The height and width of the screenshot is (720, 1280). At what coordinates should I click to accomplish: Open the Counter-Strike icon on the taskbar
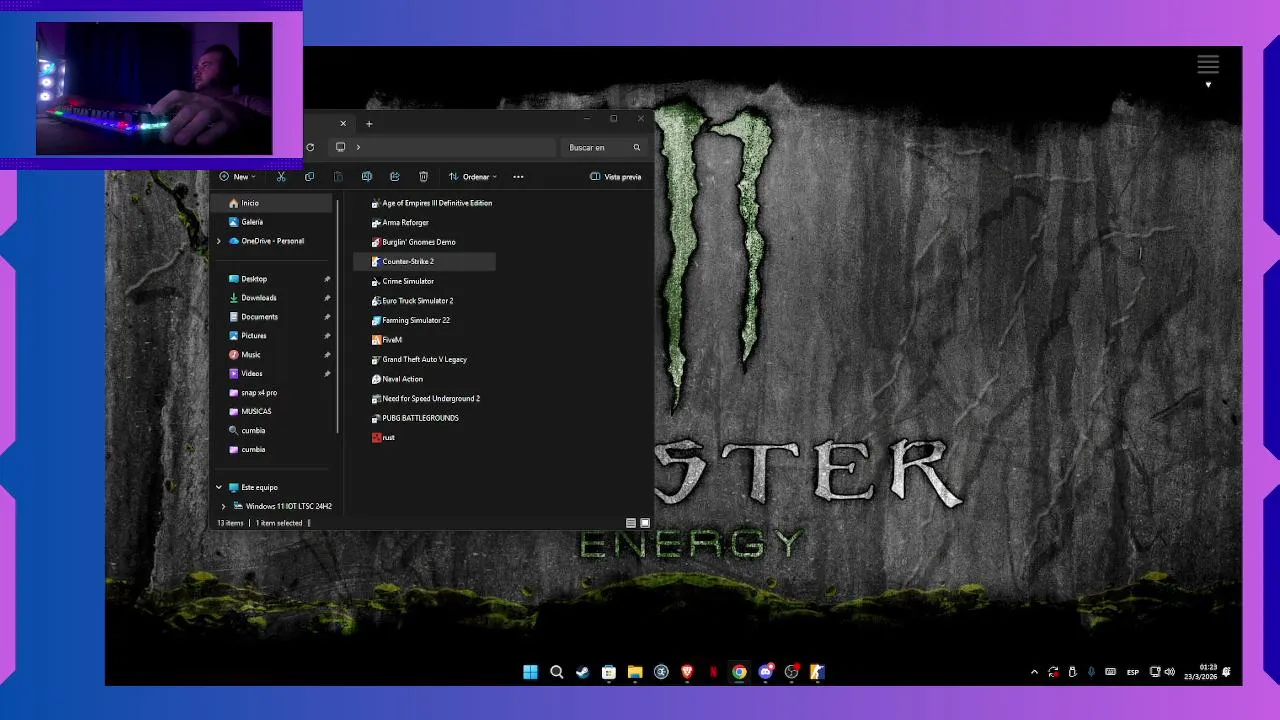(x=817, y=672)
